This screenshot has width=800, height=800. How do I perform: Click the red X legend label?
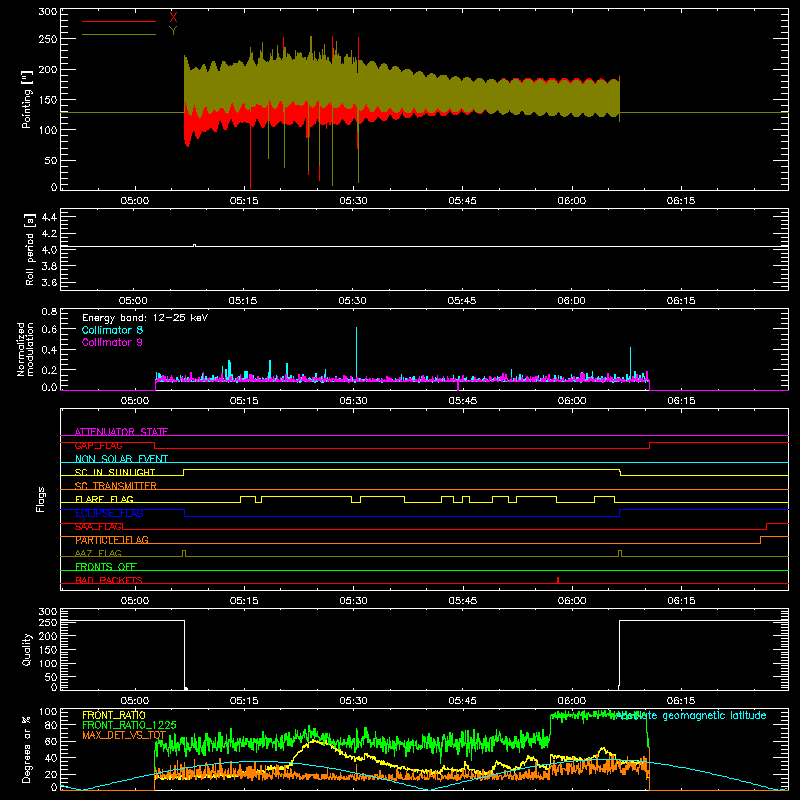pyautogui.click(x=173, y=17)
